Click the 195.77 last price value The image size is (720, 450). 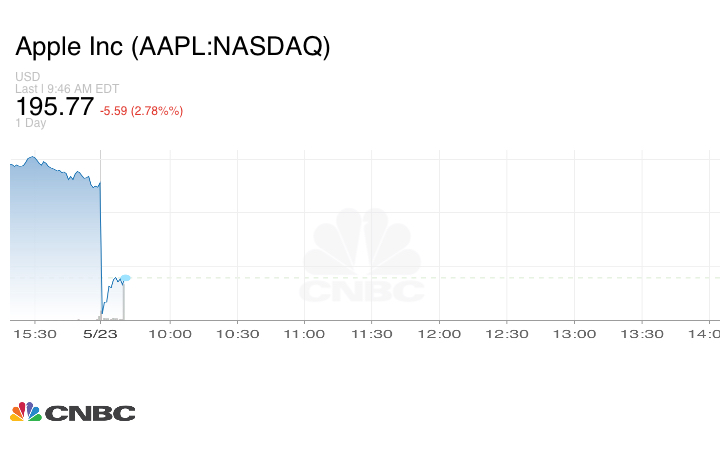pyautogui.click(x=55, y=107)
